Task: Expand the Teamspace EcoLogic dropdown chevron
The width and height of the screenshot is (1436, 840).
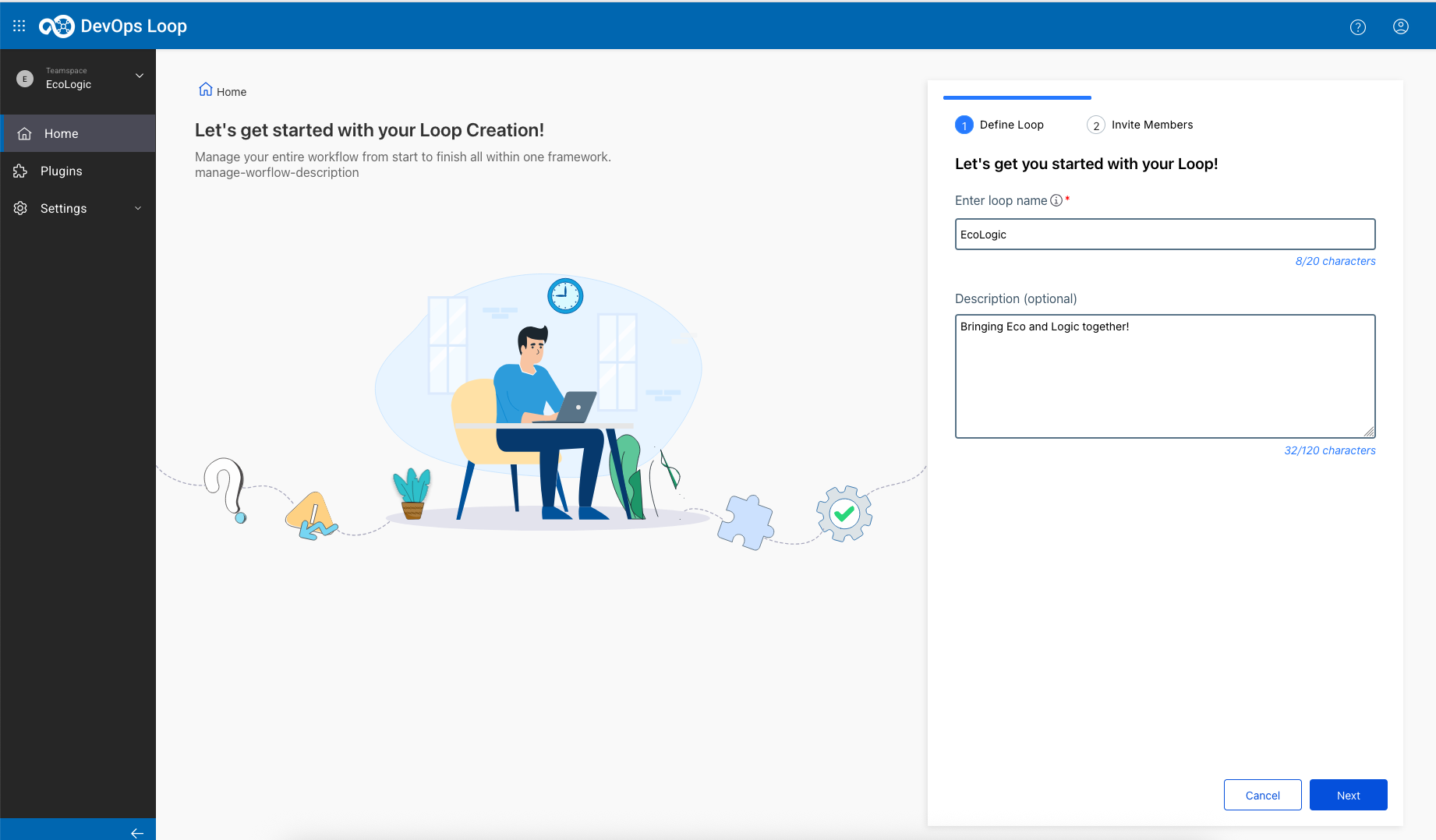Action: (x=140, y=76)
